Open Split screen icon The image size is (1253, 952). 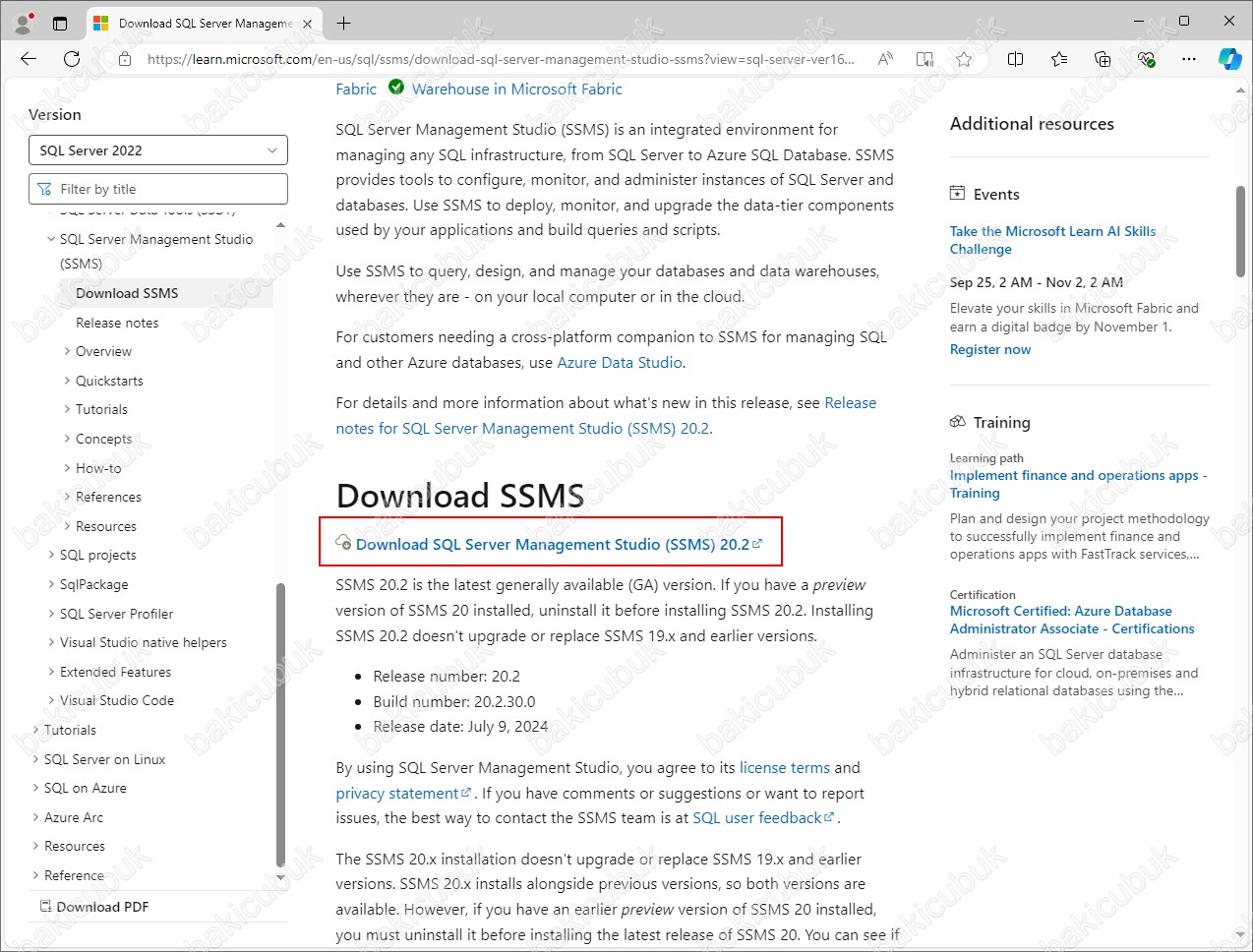tap(1016, 59)
